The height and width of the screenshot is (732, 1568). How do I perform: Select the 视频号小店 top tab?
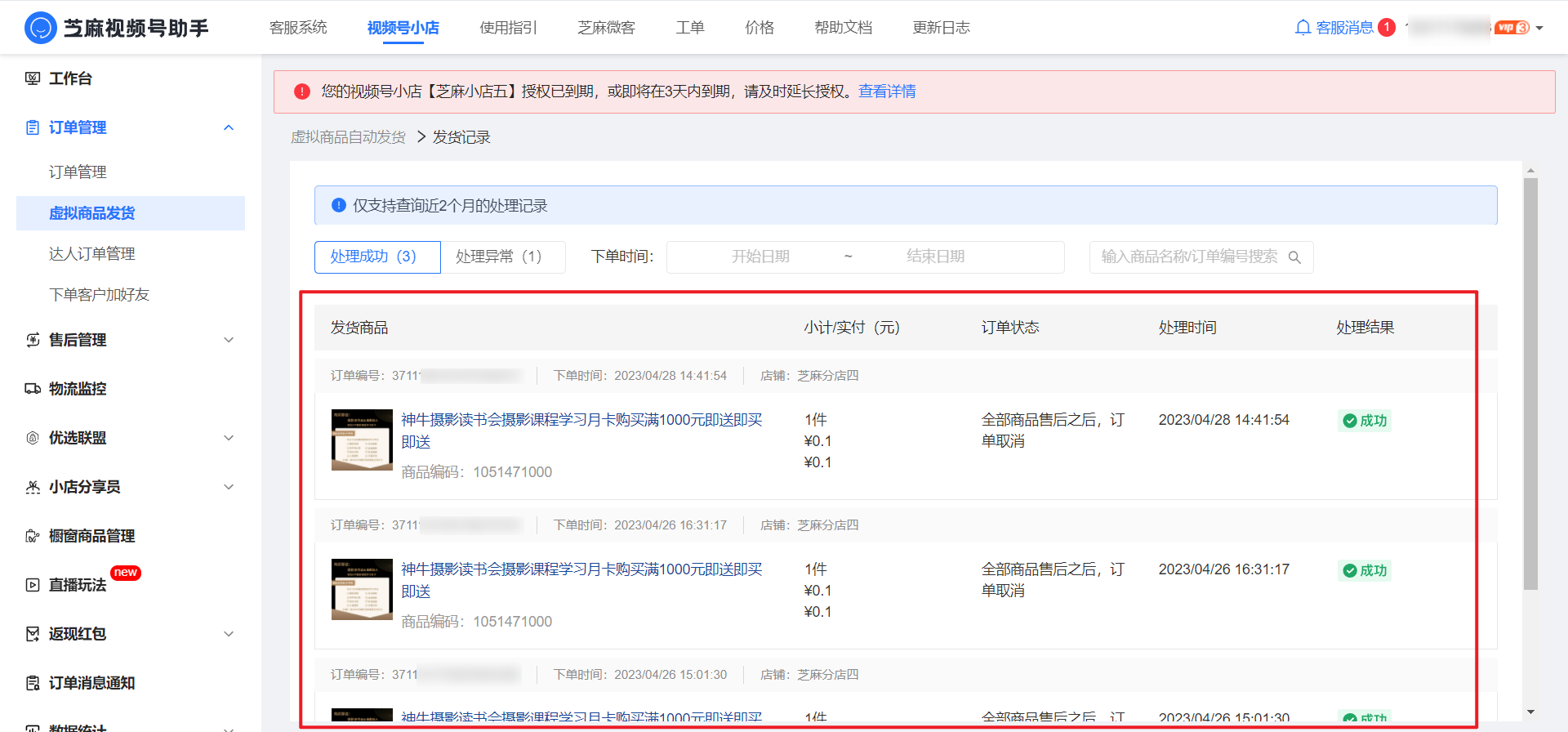pos(403,28)
